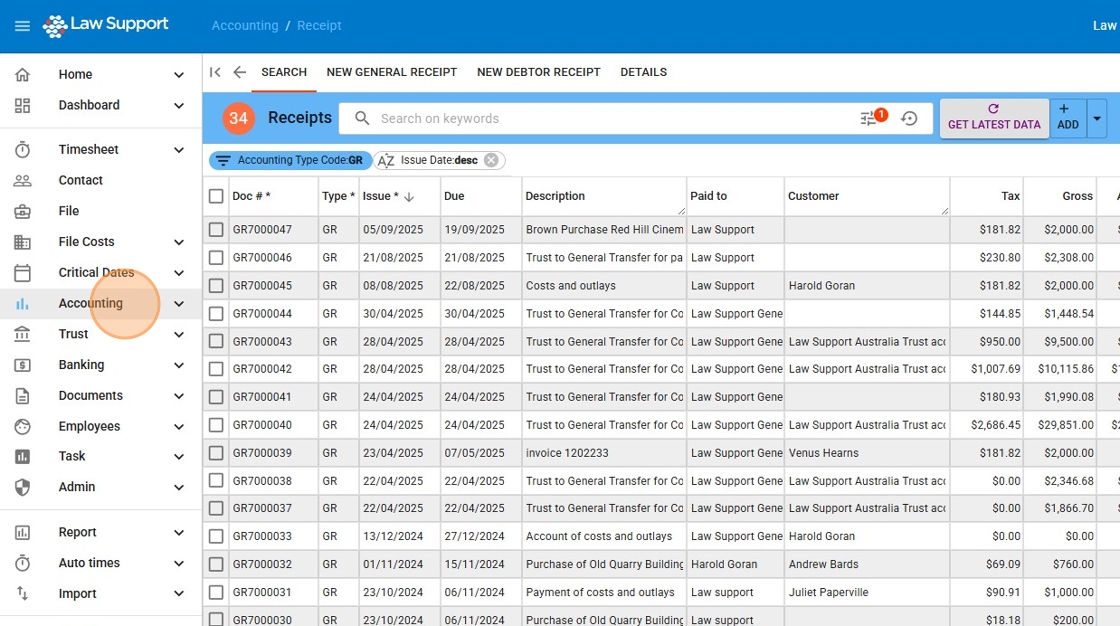Open File briefcase item in sidebar
The width and height of the screenshot is (1120, 626).
[68, 211]
